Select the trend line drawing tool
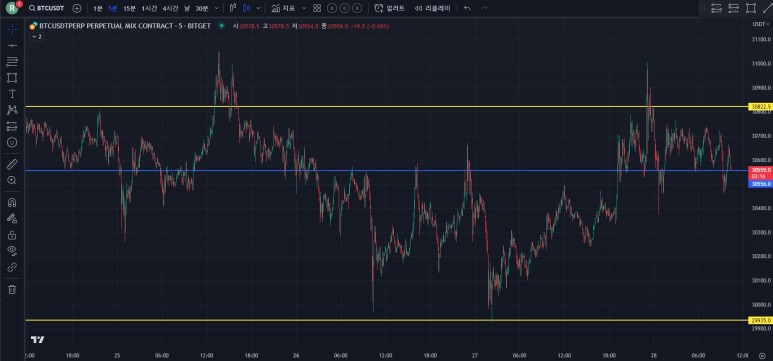 point(12,45)
